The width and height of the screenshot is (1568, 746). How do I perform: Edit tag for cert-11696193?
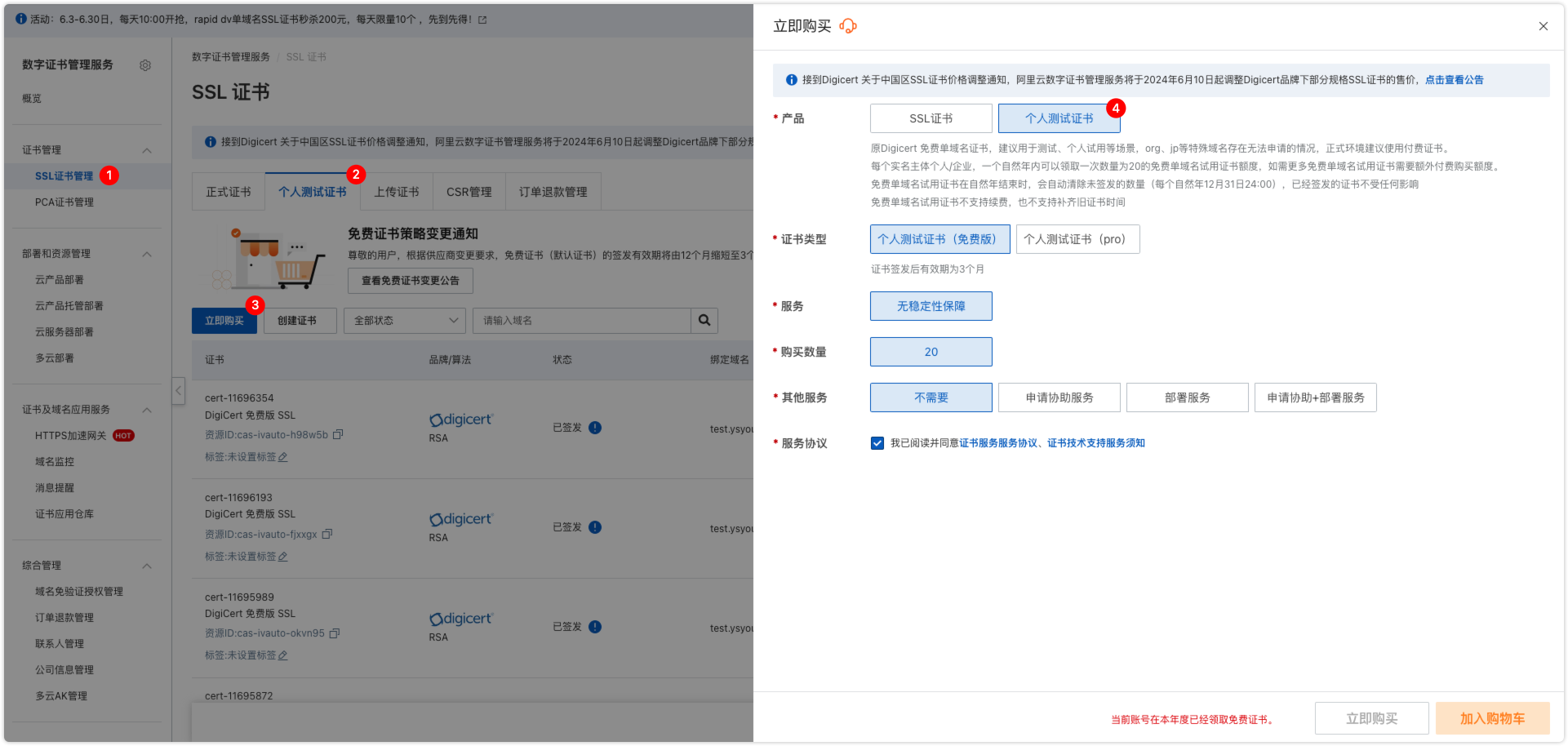pos(283,557)
